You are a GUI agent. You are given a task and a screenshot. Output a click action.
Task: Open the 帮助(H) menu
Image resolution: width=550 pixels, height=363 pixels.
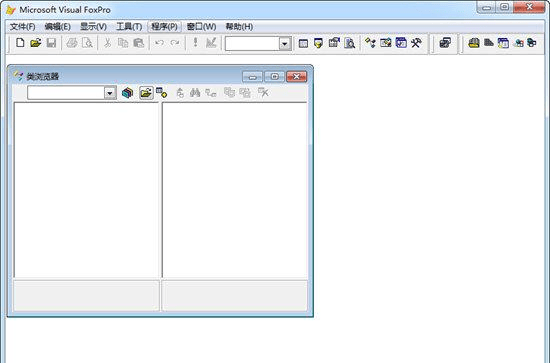[x=239, y=27]
